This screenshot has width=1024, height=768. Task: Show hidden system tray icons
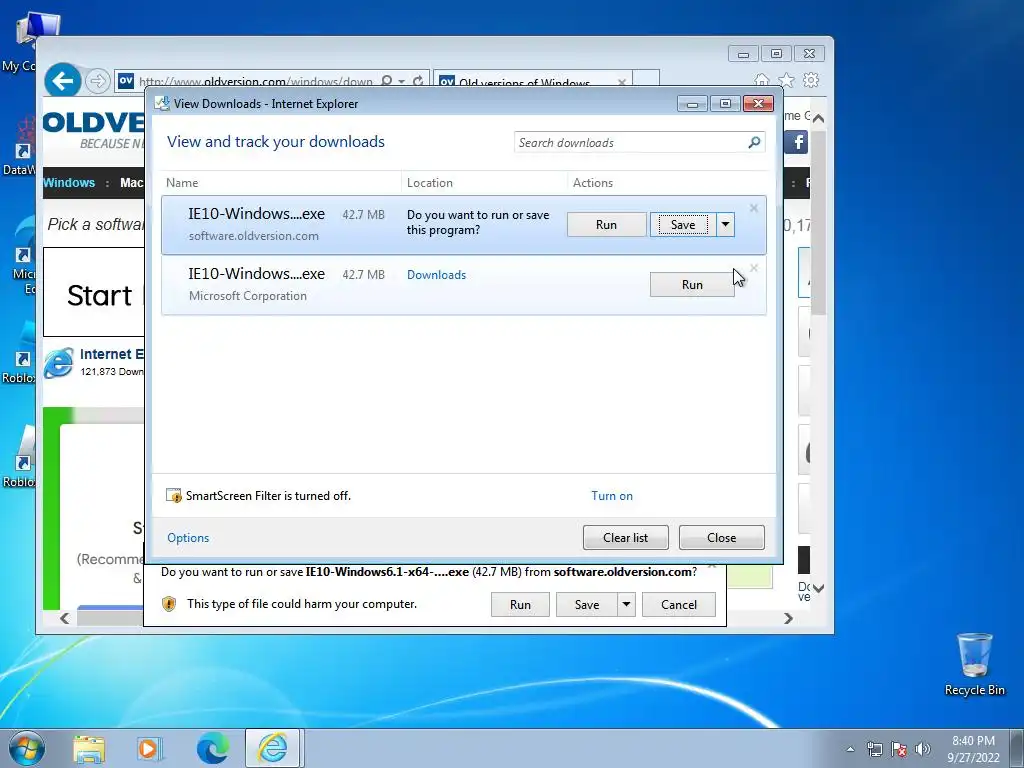tap(850, 749)
